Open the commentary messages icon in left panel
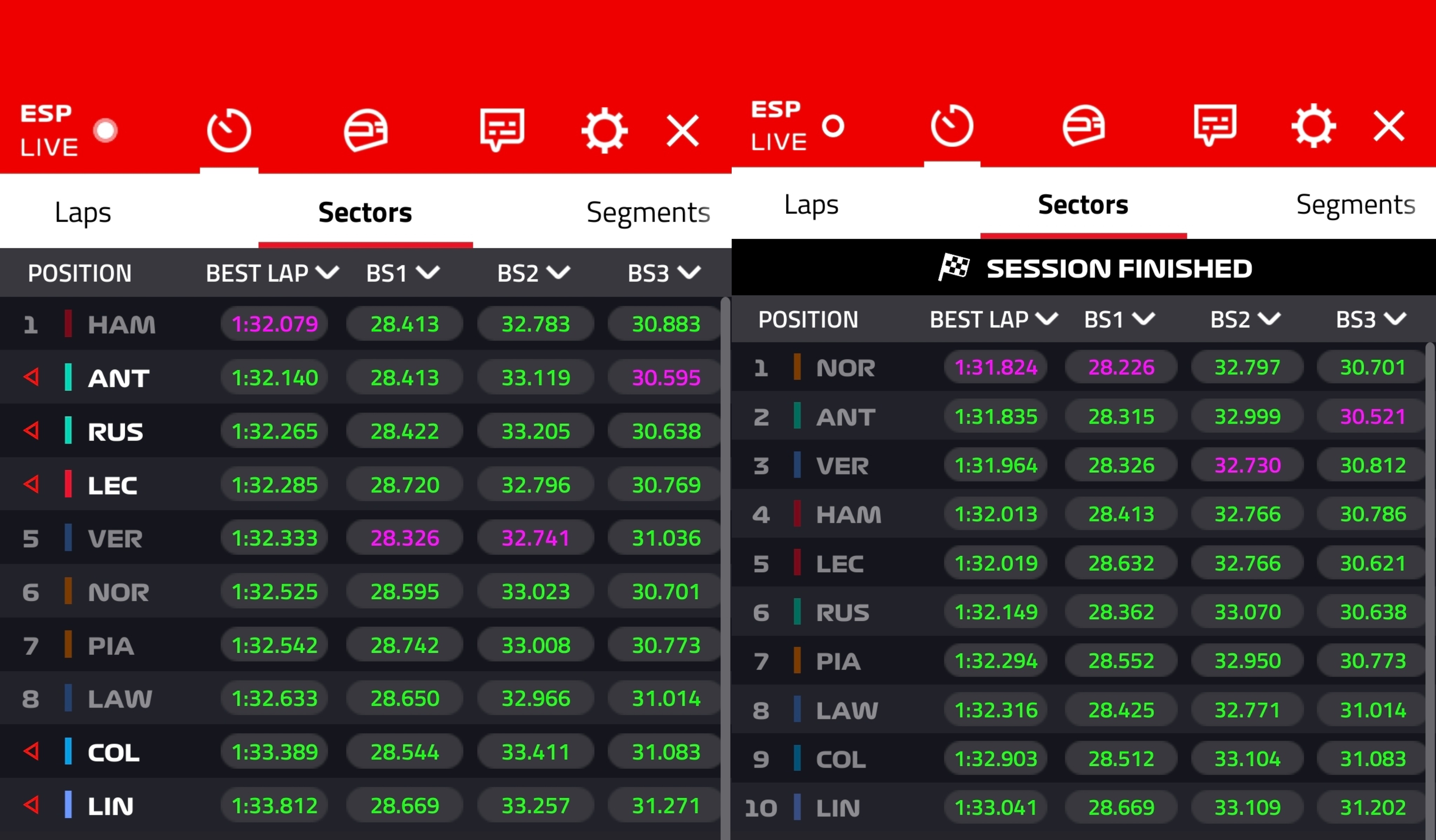Image resolution: width=1436 pixels, height=840 pixels. [502, 130]
